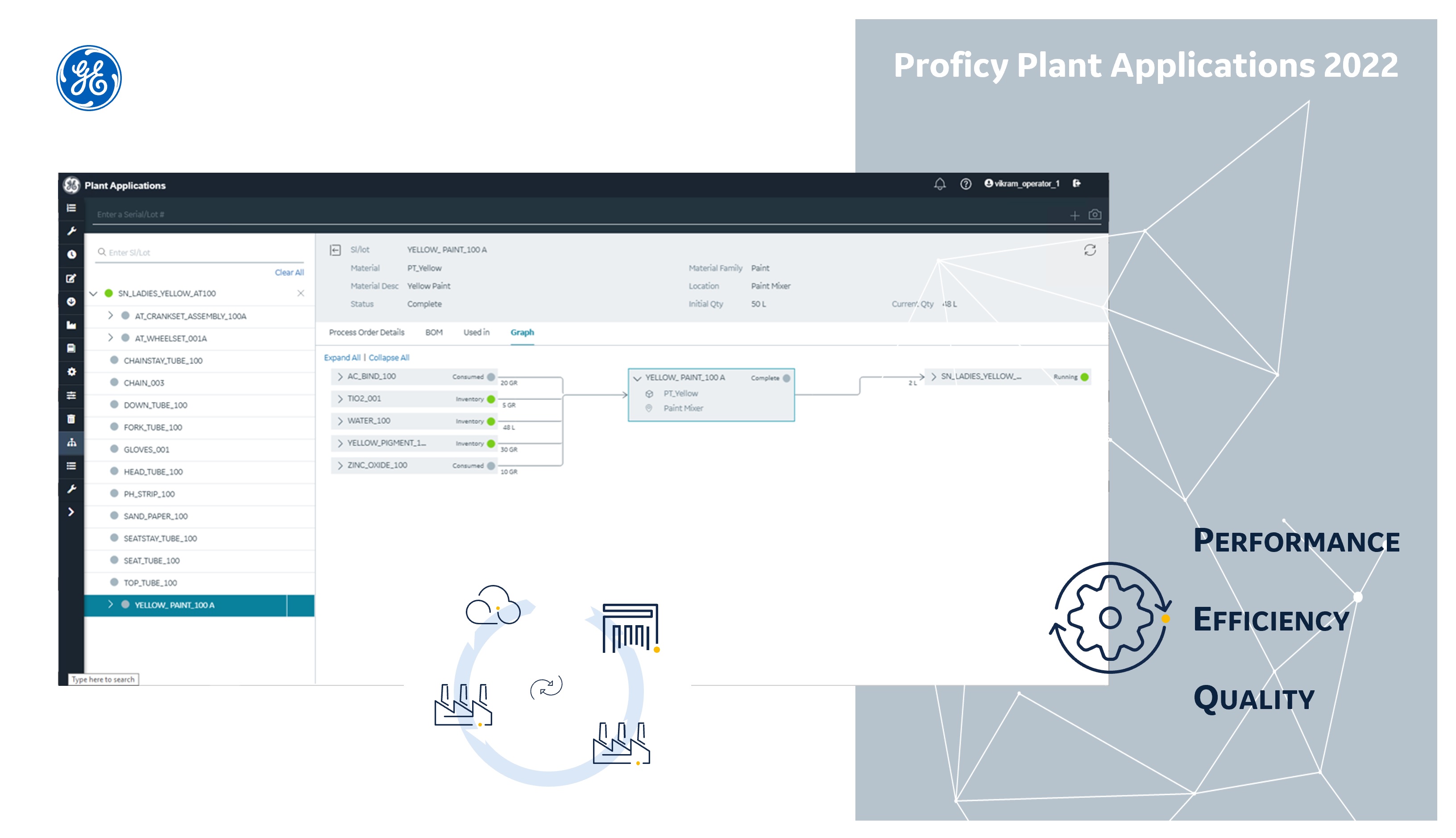1456x838 pixels.
Task: Click the logout icon next to username
Action: [1077, 183]
